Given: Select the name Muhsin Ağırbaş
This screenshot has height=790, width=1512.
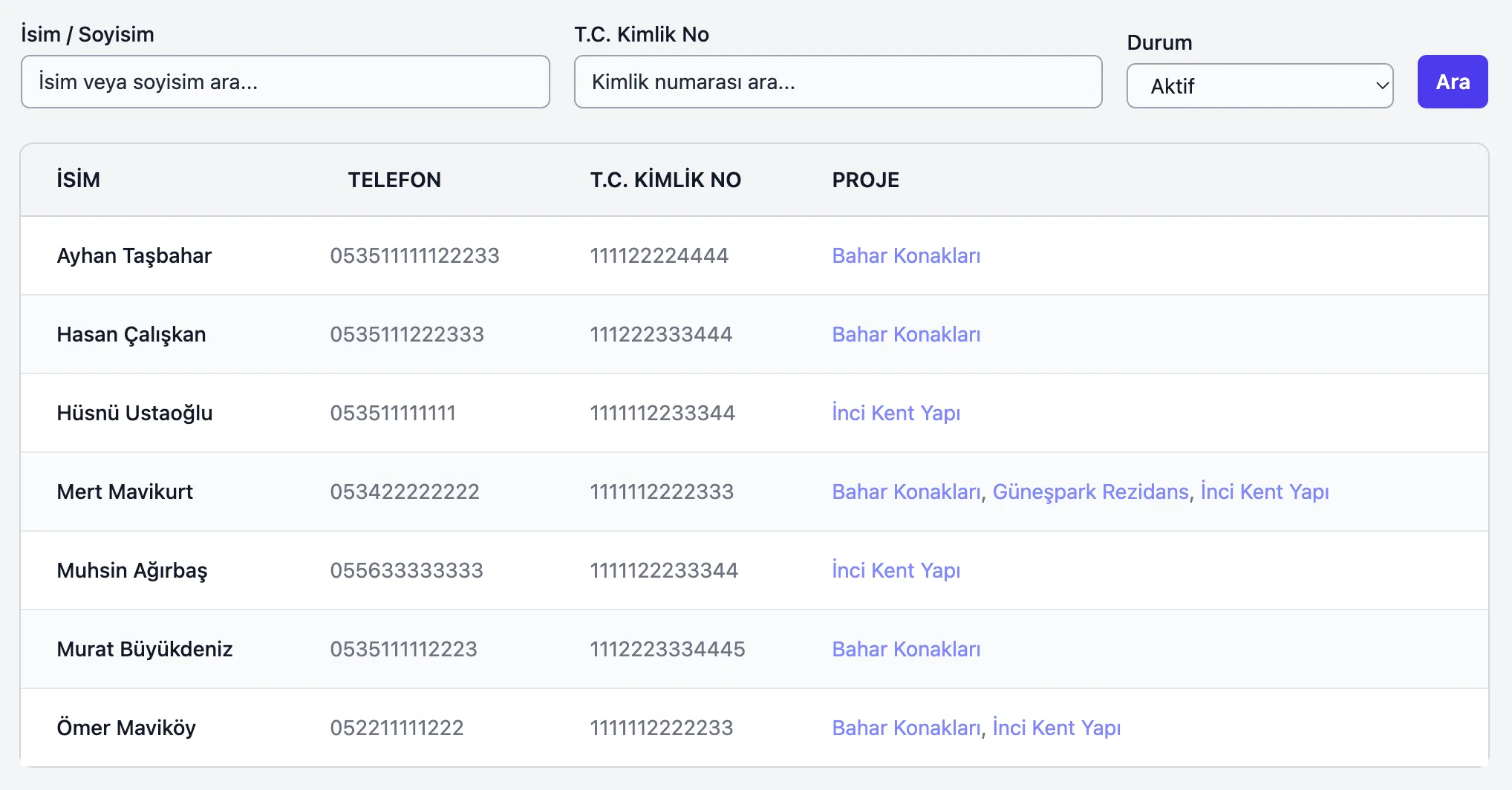Looking at the screenshot, I should (x=132, y=570).
